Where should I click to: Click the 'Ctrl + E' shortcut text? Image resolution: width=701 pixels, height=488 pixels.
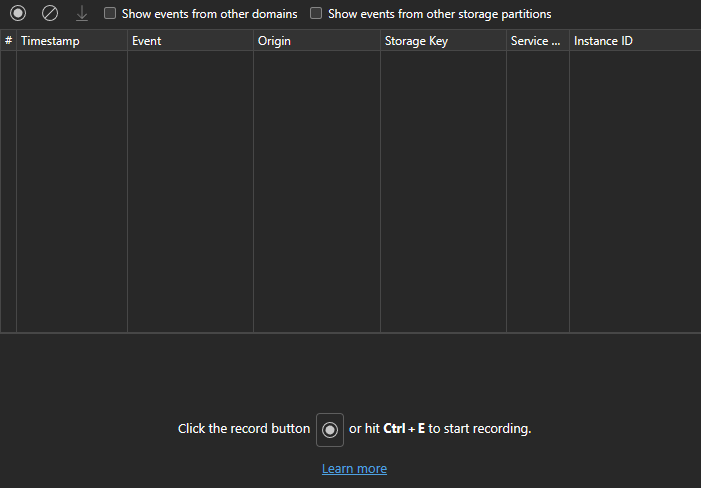[404, 429]
